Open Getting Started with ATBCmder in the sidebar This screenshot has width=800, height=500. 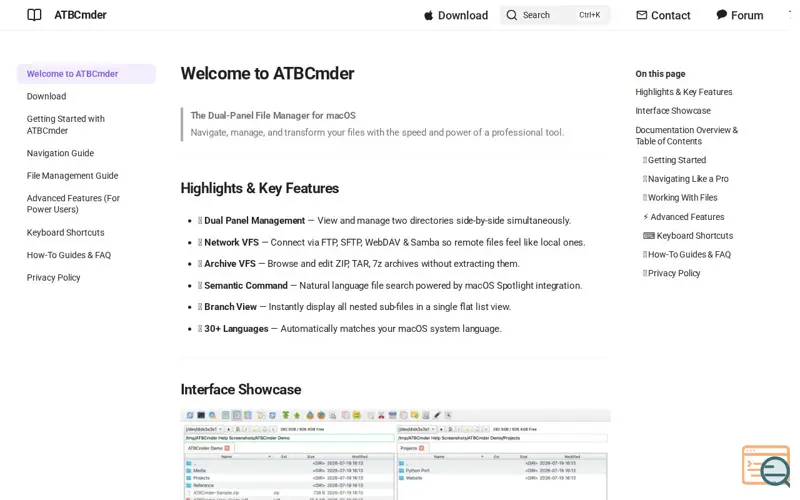coord(66,124)
